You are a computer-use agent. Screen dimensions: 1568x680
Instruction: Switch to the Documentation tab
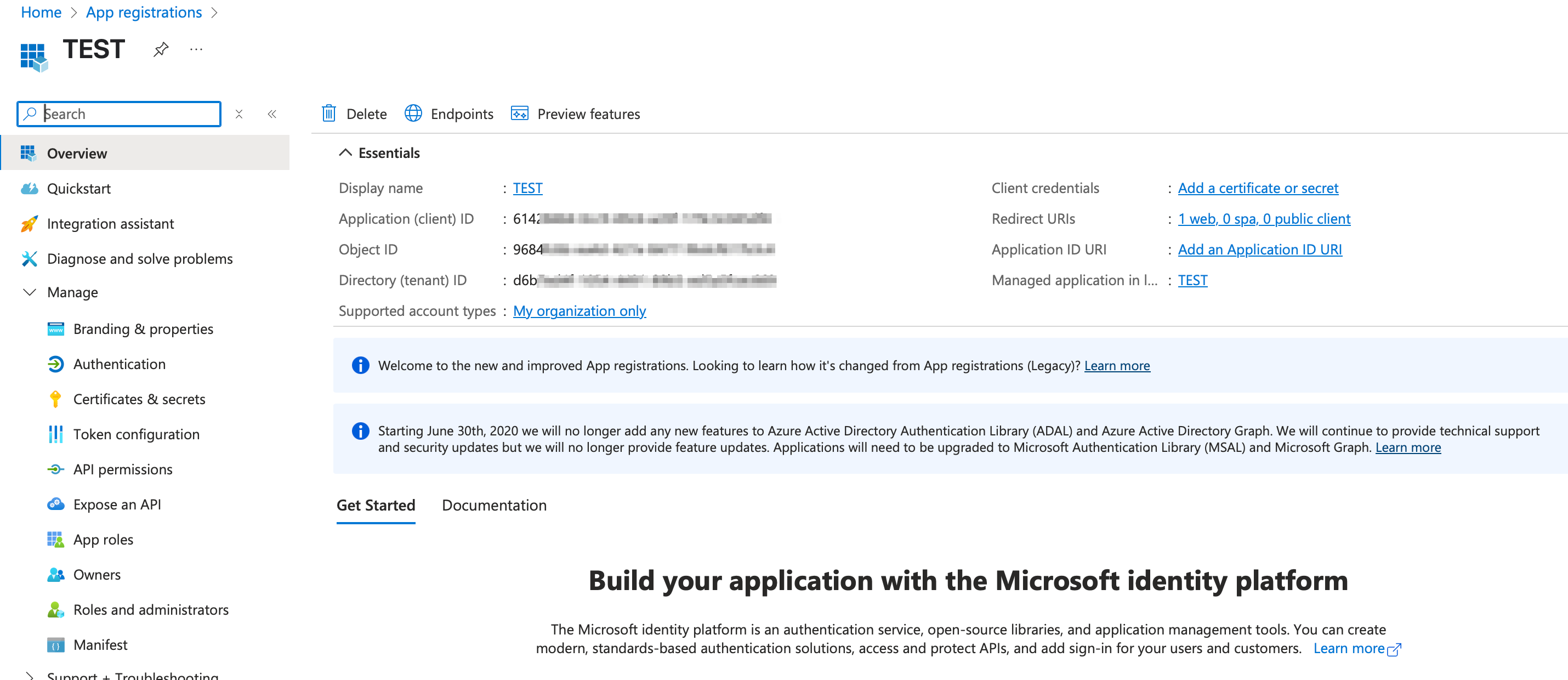click(493, 505)
